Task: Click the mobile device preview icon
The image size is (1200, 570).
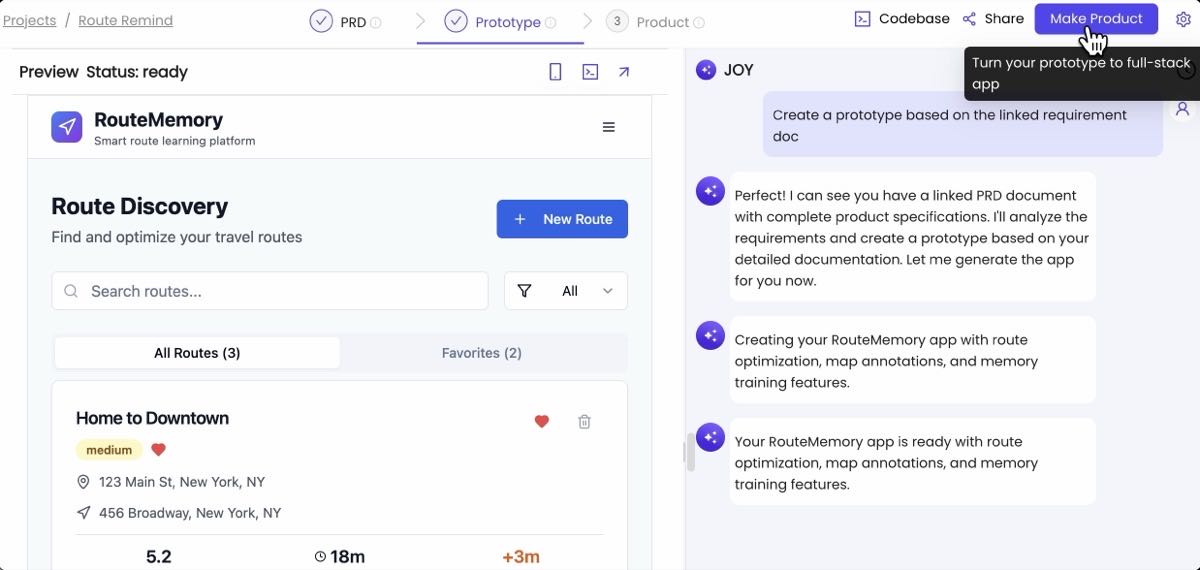Action: coord(555,72)
